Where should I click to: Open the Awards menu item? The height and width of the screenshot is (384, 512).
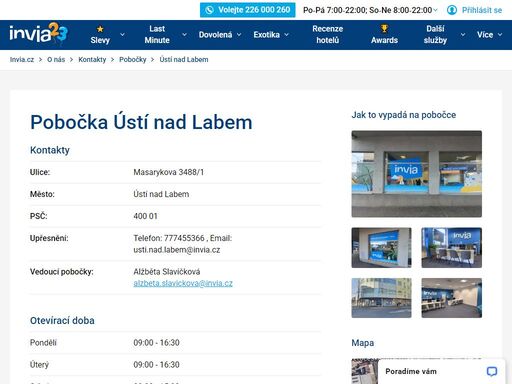[384, 35]
